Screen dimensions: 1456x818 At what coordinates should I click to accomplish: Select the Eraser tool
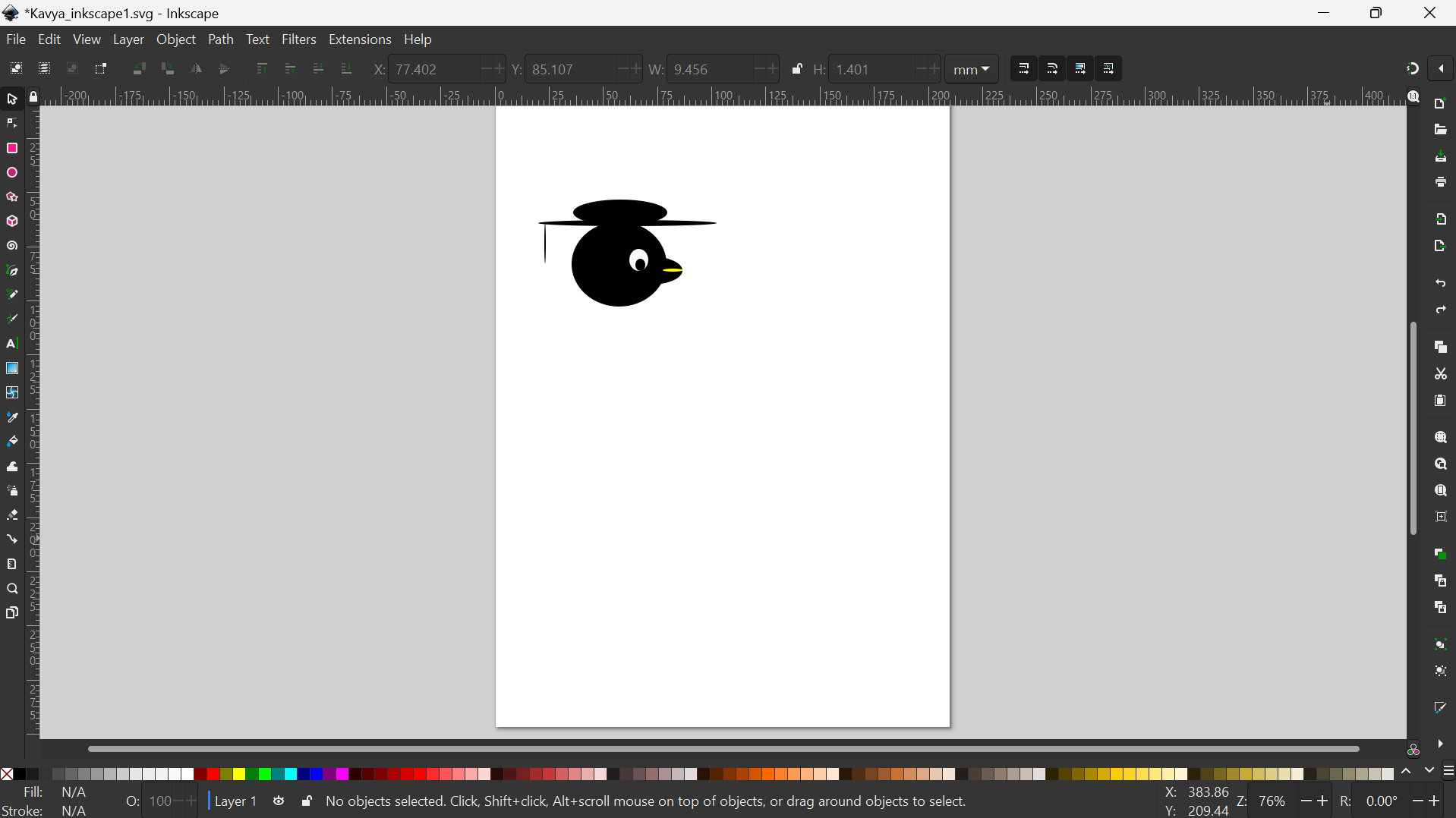[12, 515]
